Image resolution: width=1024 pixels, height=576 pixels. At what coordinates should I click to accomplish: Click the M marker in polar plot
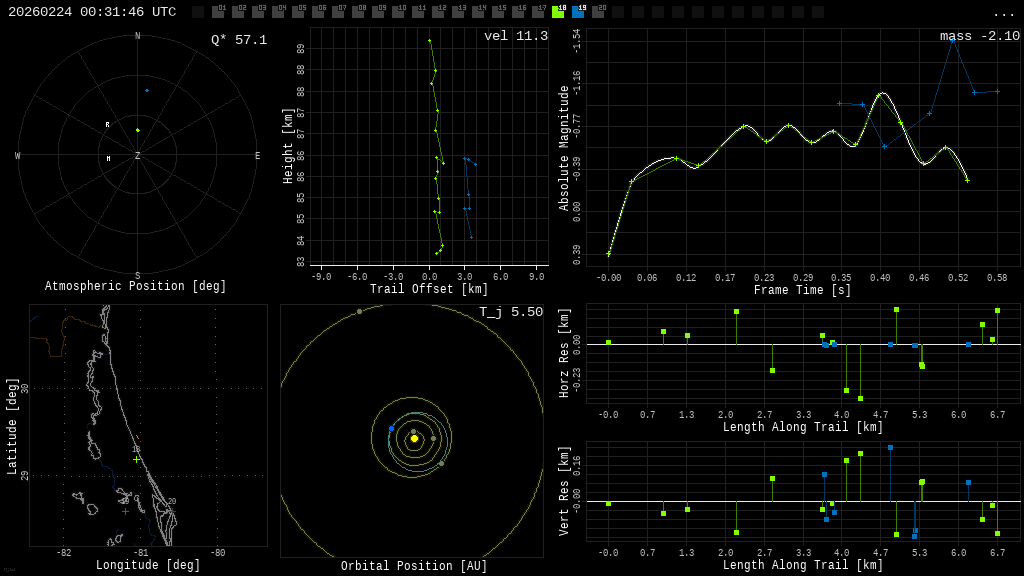[109, 159]
